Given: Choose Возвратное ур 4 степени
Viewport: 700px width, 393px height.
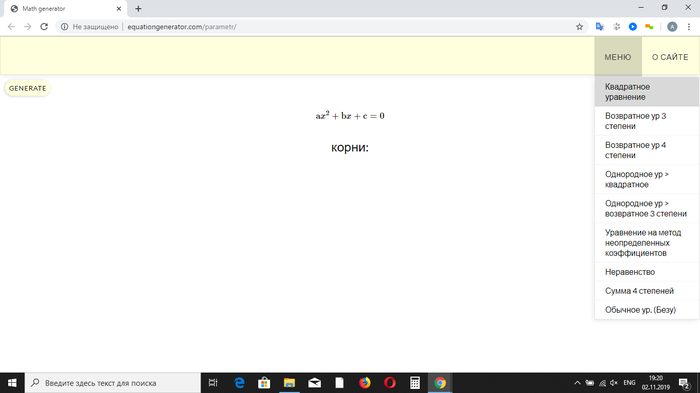Looking at the screenshot, I should tap(646, 150).
